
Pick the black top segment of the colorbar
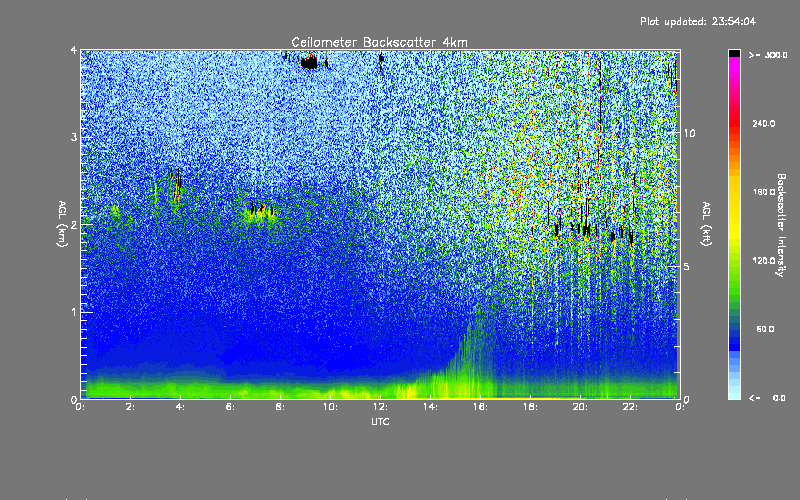734,53
